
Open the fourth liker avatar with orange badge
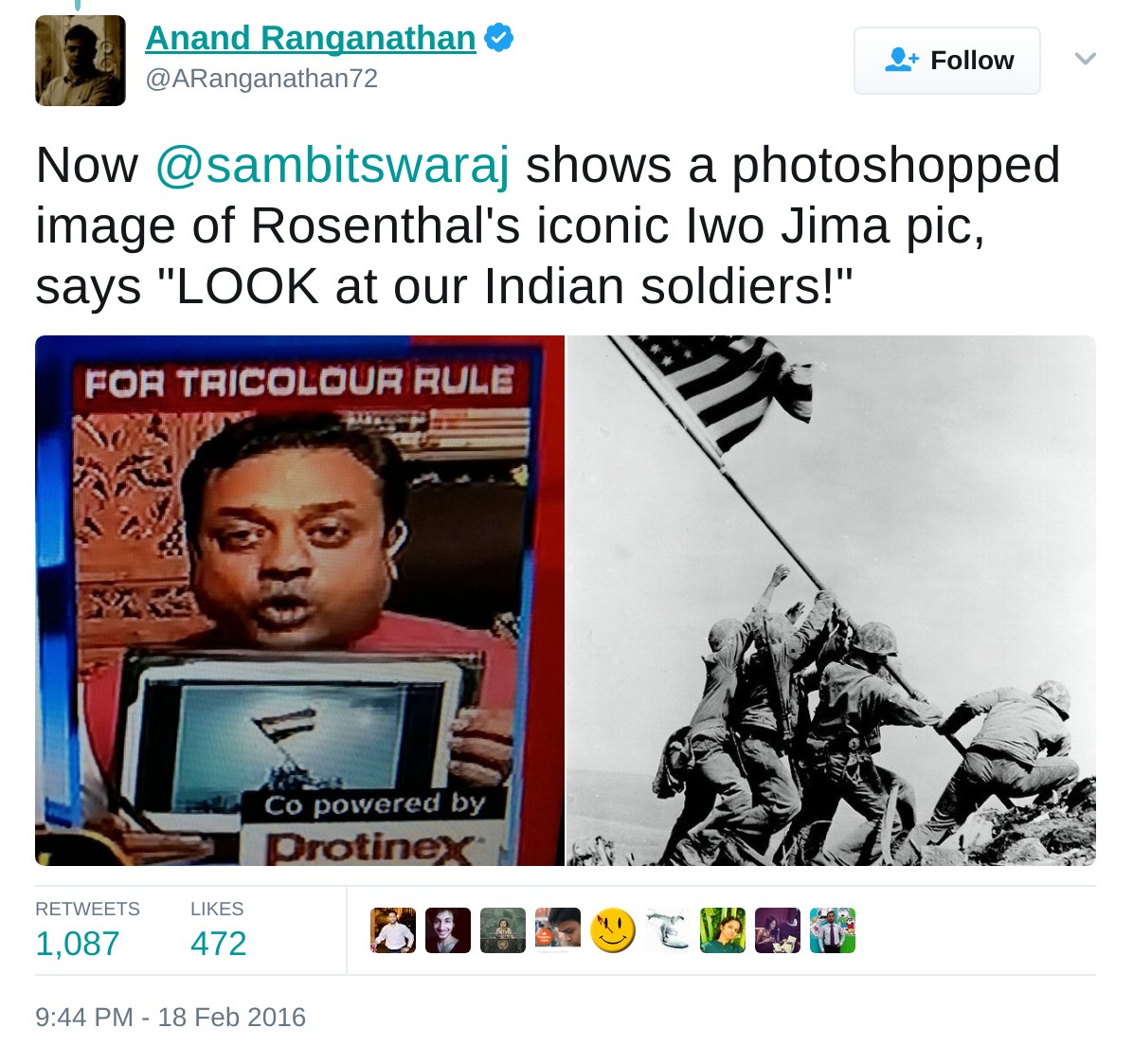click(x=558, y=930)
